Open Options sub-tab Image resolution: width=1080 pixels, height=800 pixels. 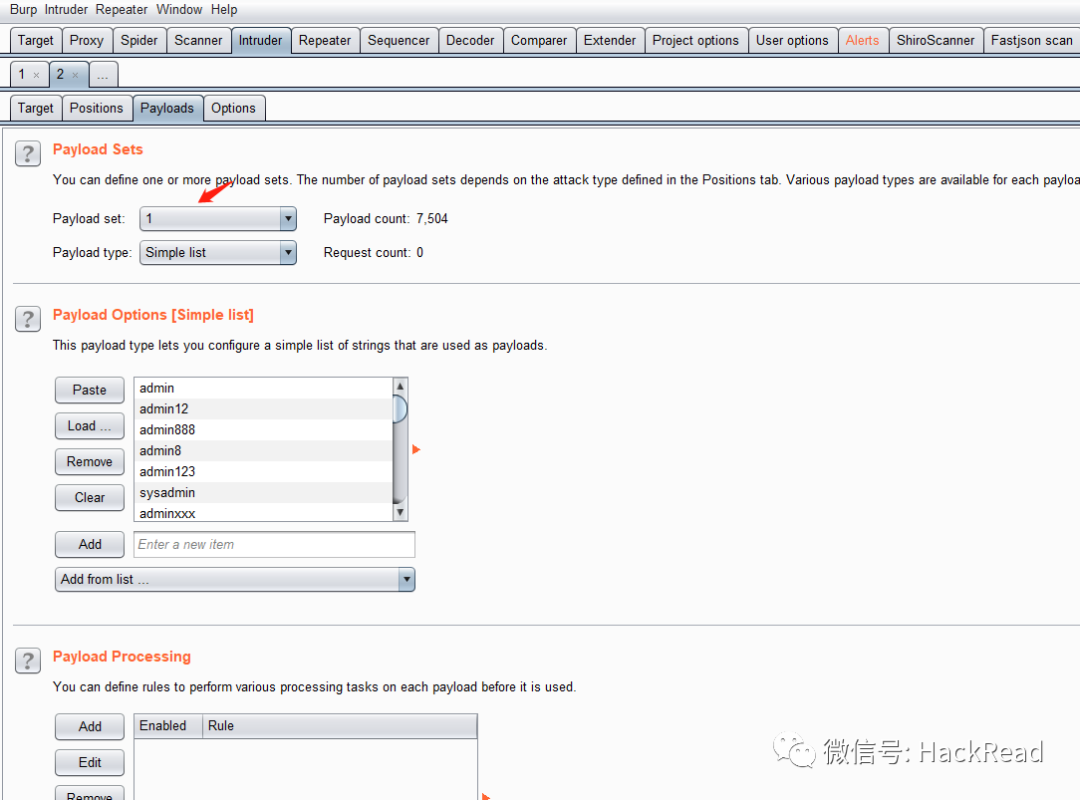point(233,108)
